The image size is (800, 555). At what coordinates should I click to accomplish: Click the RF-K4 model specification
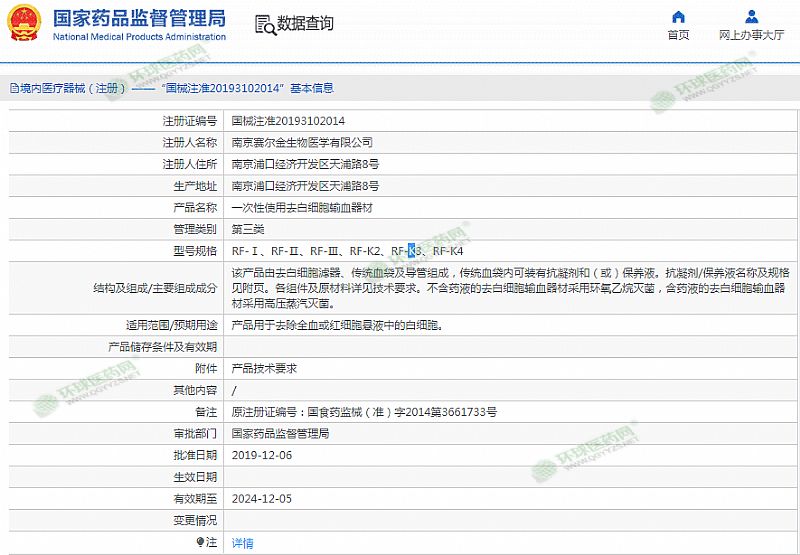click(448, 251)
